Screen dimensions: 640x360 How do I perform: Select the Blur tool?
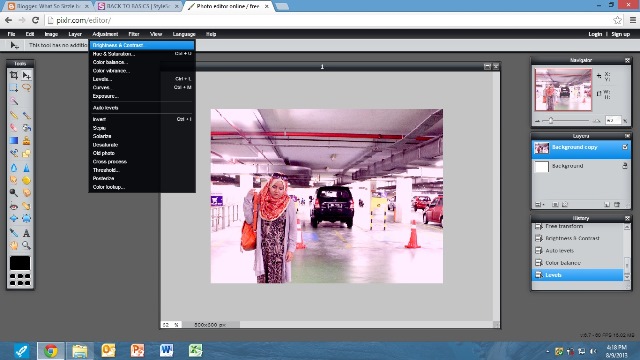13,168
